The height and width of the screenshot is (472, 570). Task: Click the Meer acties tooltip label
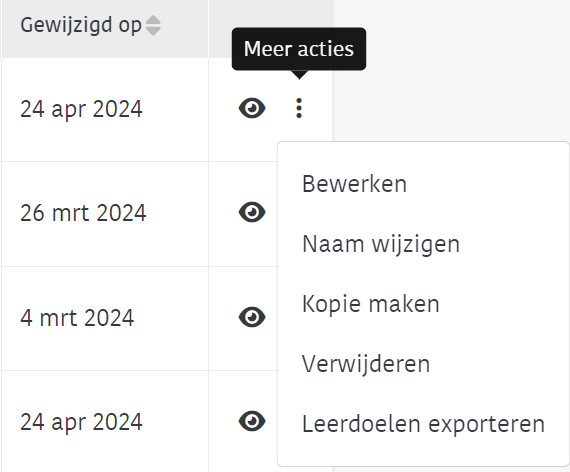tap(299, 49)
